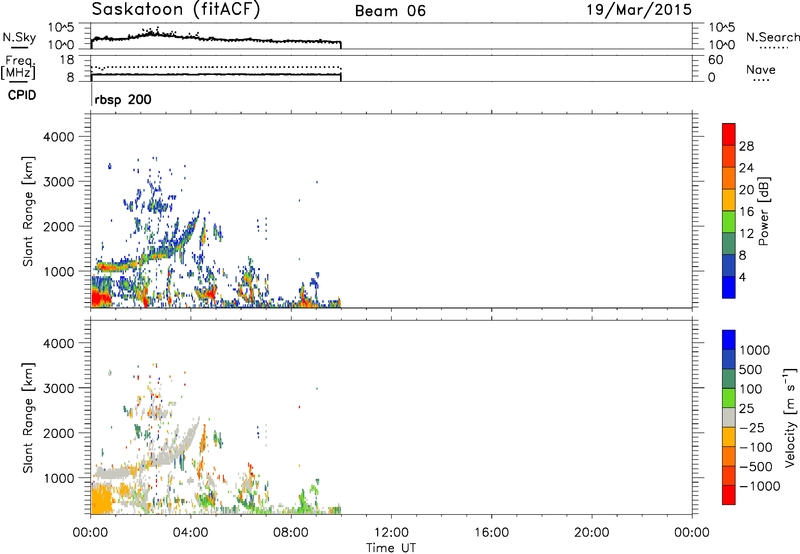Click the '18' frequency axis value
This screenshot has width=800, height=554.
point(67,60)
